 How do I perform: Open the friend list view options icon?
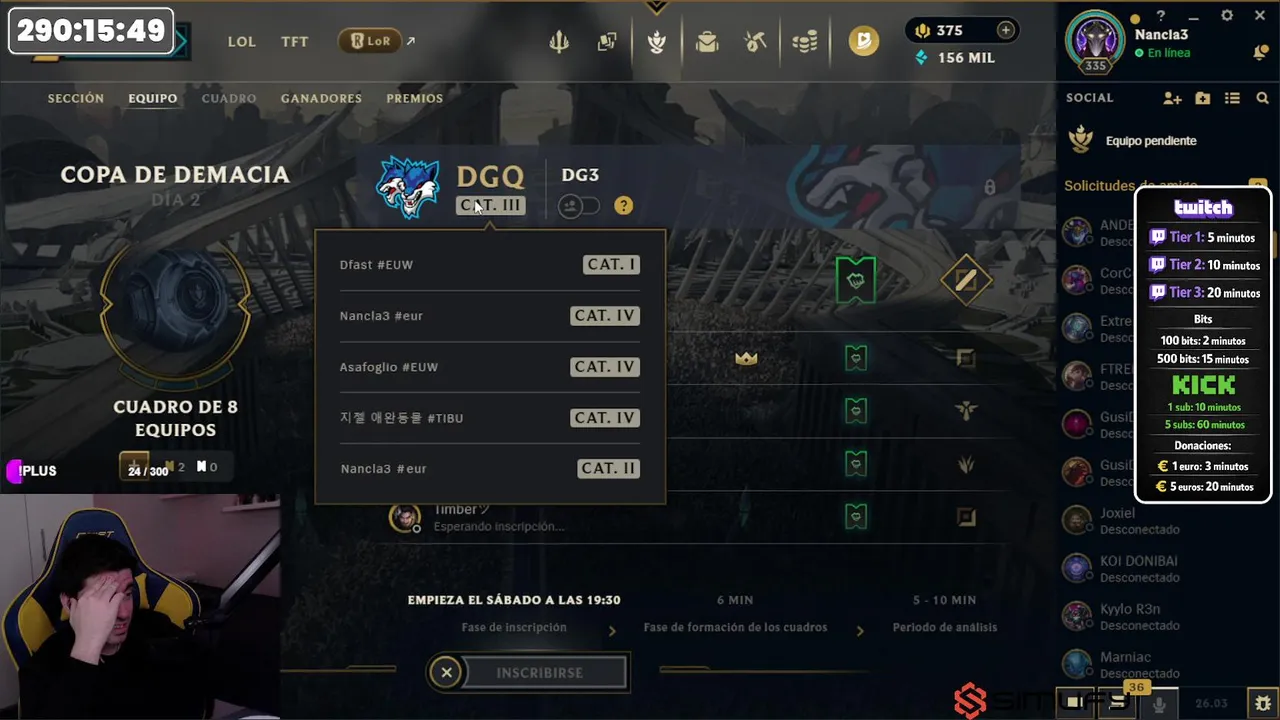[1232, 98]
